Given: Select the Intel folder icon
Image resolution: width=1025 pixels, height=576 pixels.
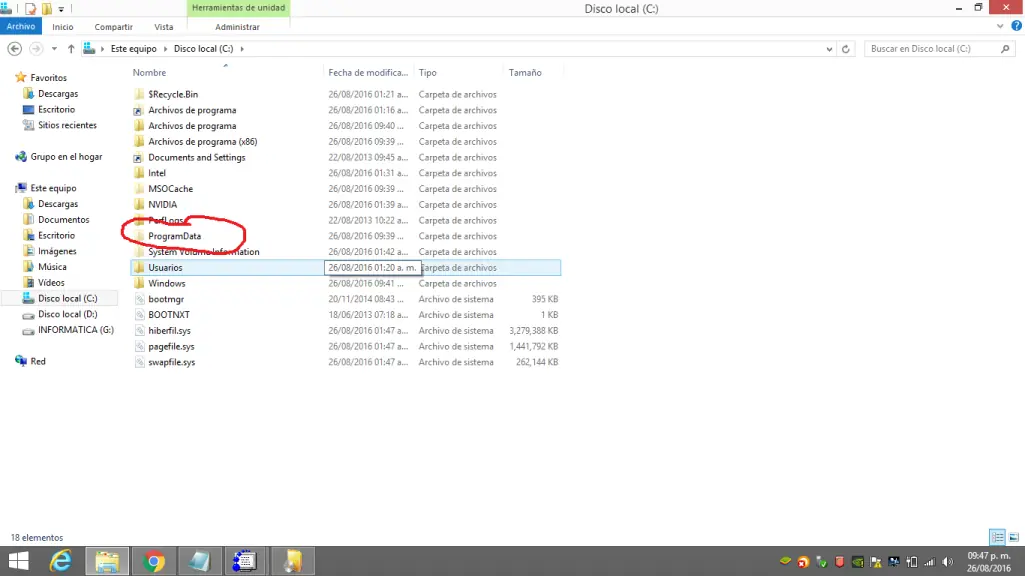Looking at the screenshot, I should pos(139,173).
